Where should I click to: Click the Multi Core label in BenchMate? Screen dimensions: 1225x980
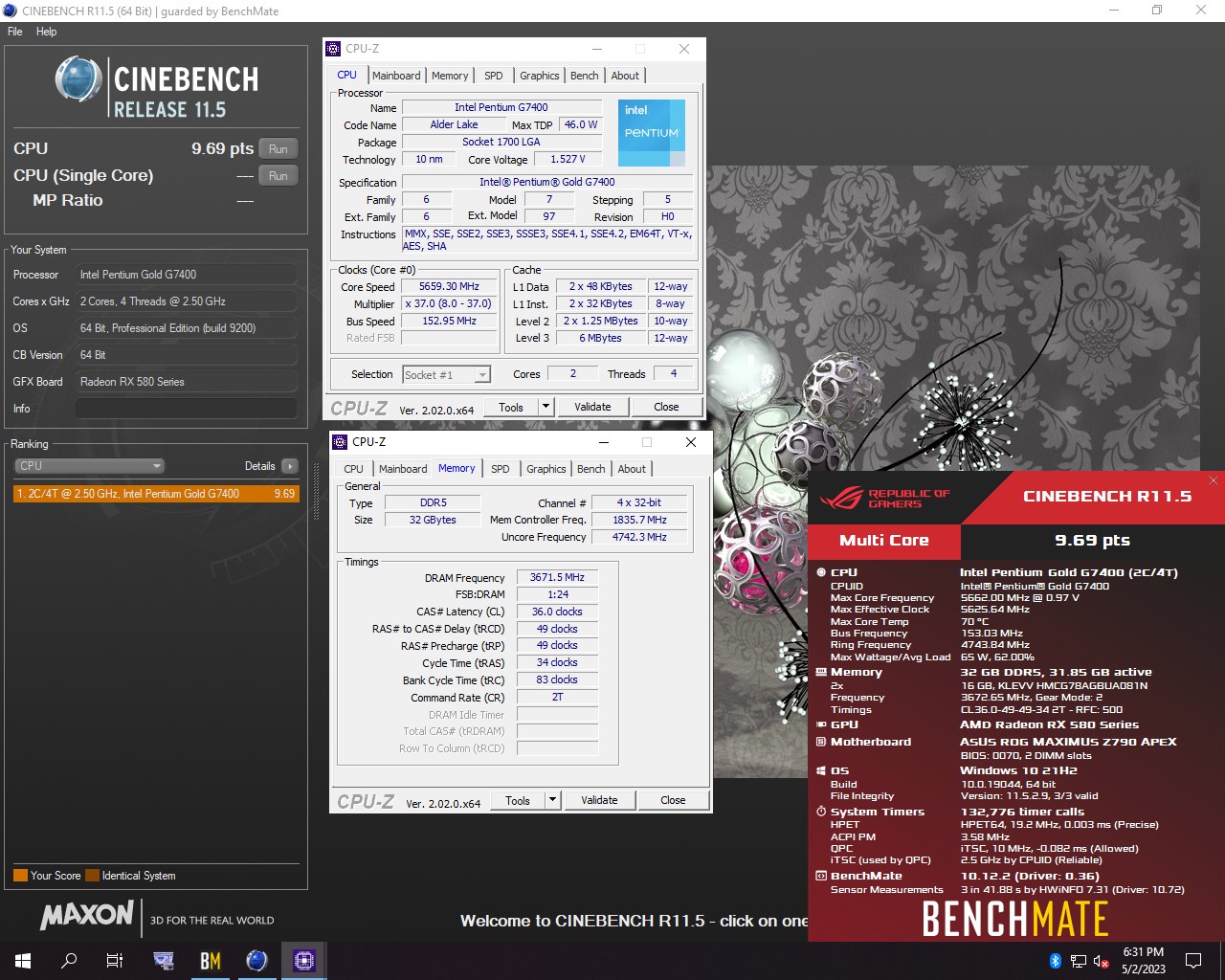point(884,541)
